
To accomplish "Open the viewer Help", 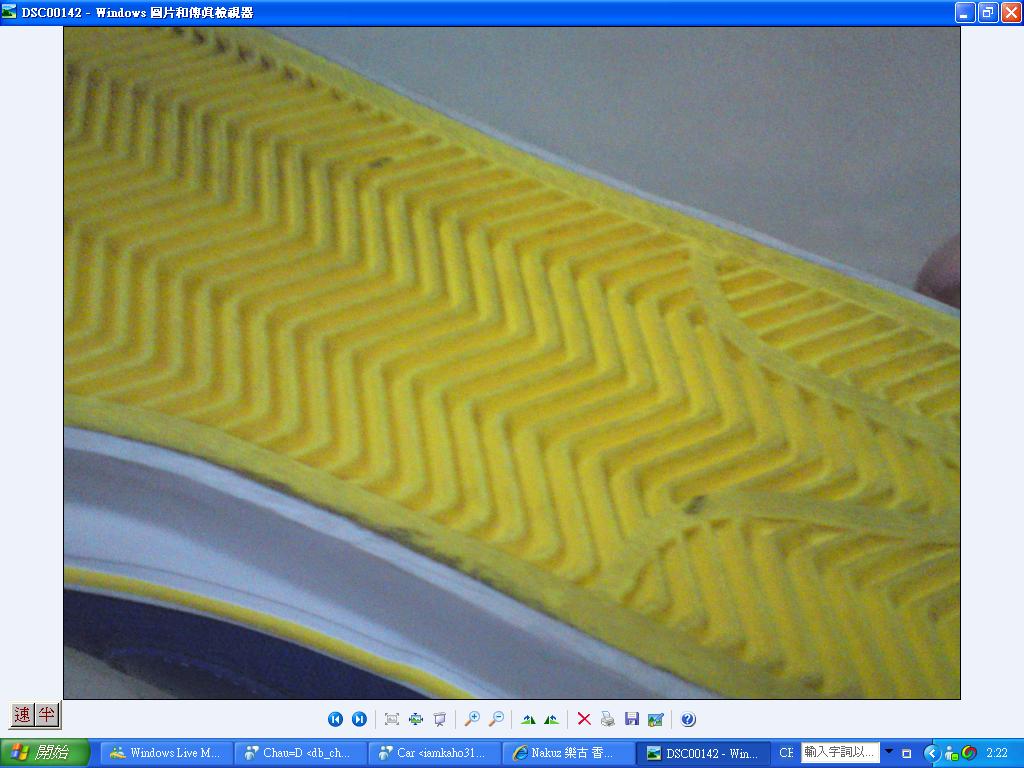I will [x=688, y=719].
